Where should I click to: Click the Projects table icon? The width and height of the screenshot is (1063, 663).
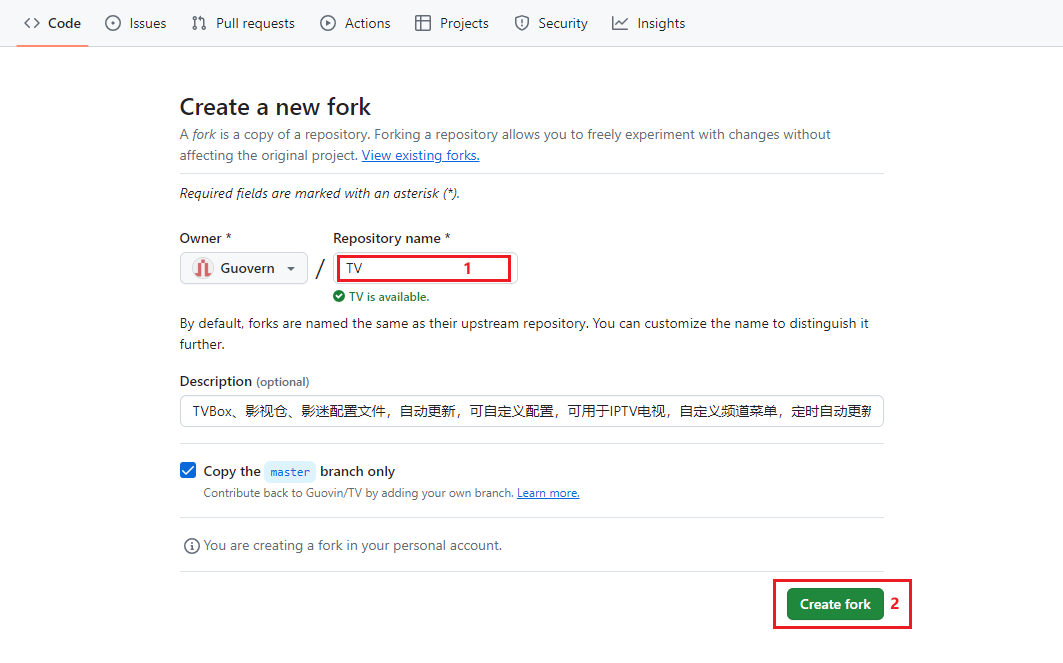point(423,23)
